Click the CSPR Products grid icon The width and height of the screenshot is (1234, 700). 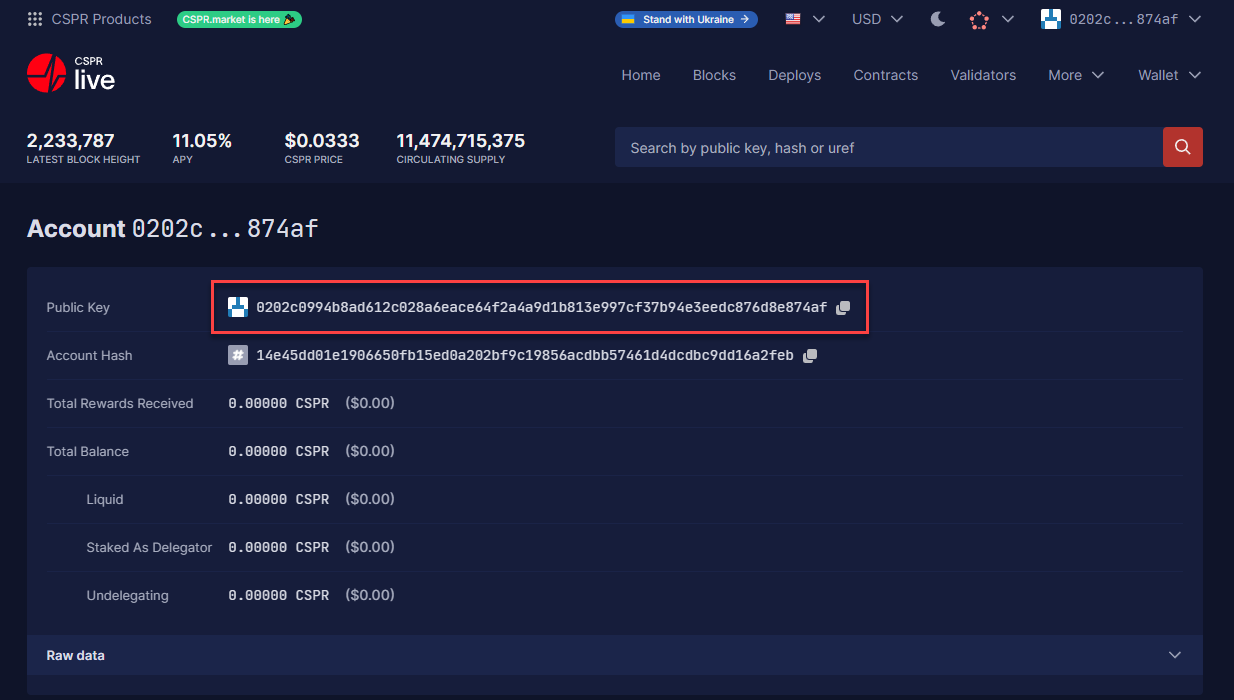coord(35,19)
